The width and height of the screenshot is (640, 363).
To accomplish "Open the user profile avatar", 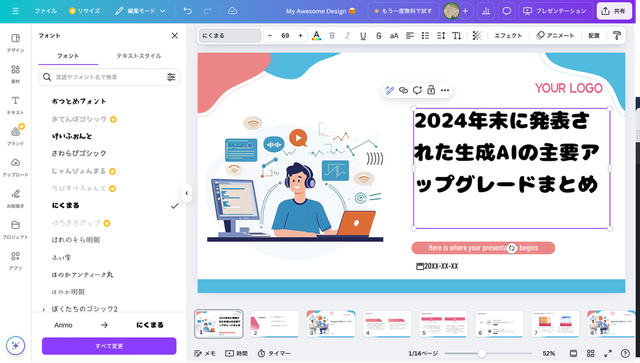I will [451, 11].
